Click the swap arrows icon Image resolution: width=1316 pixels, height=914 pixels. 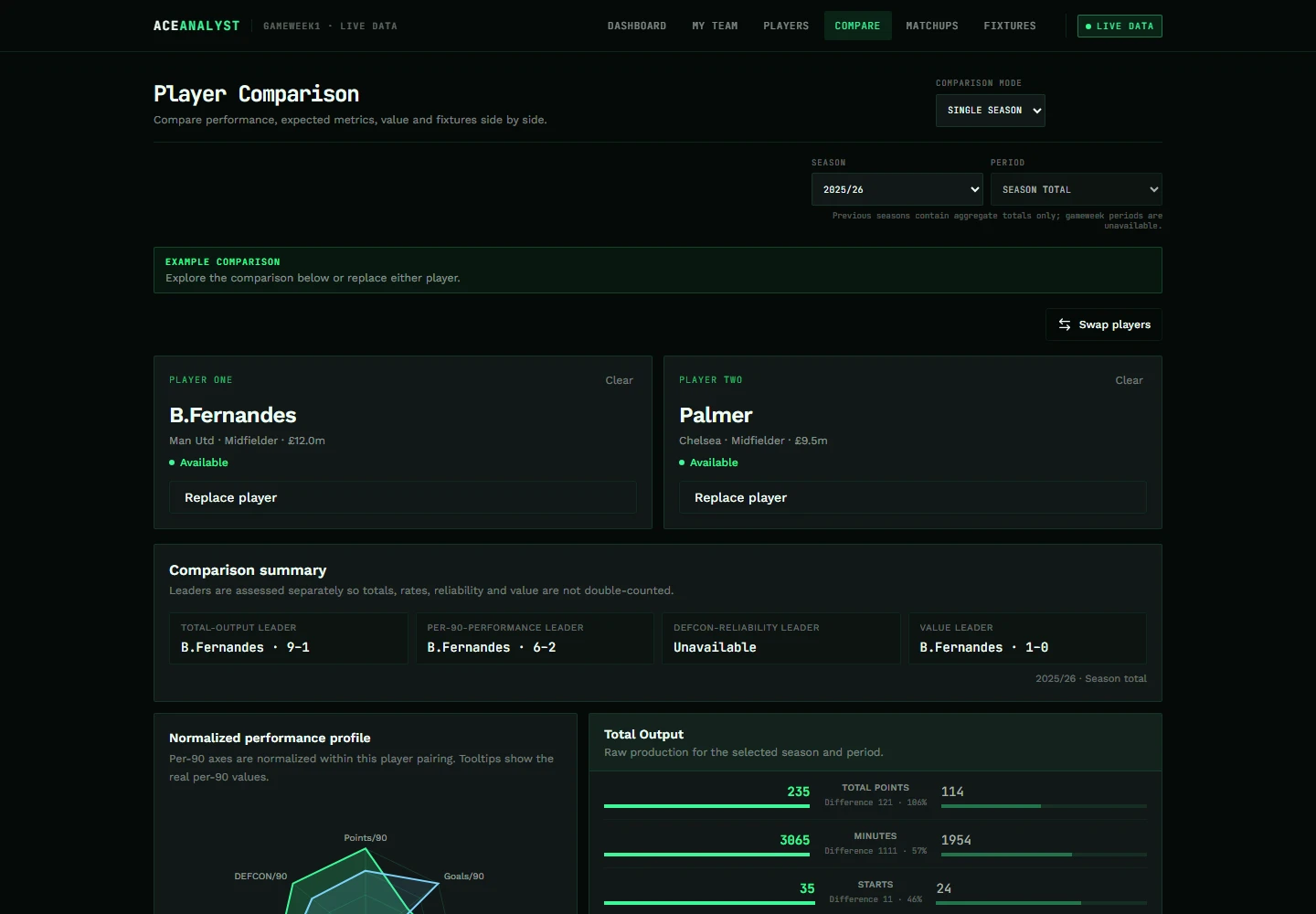pos(1065,324)
